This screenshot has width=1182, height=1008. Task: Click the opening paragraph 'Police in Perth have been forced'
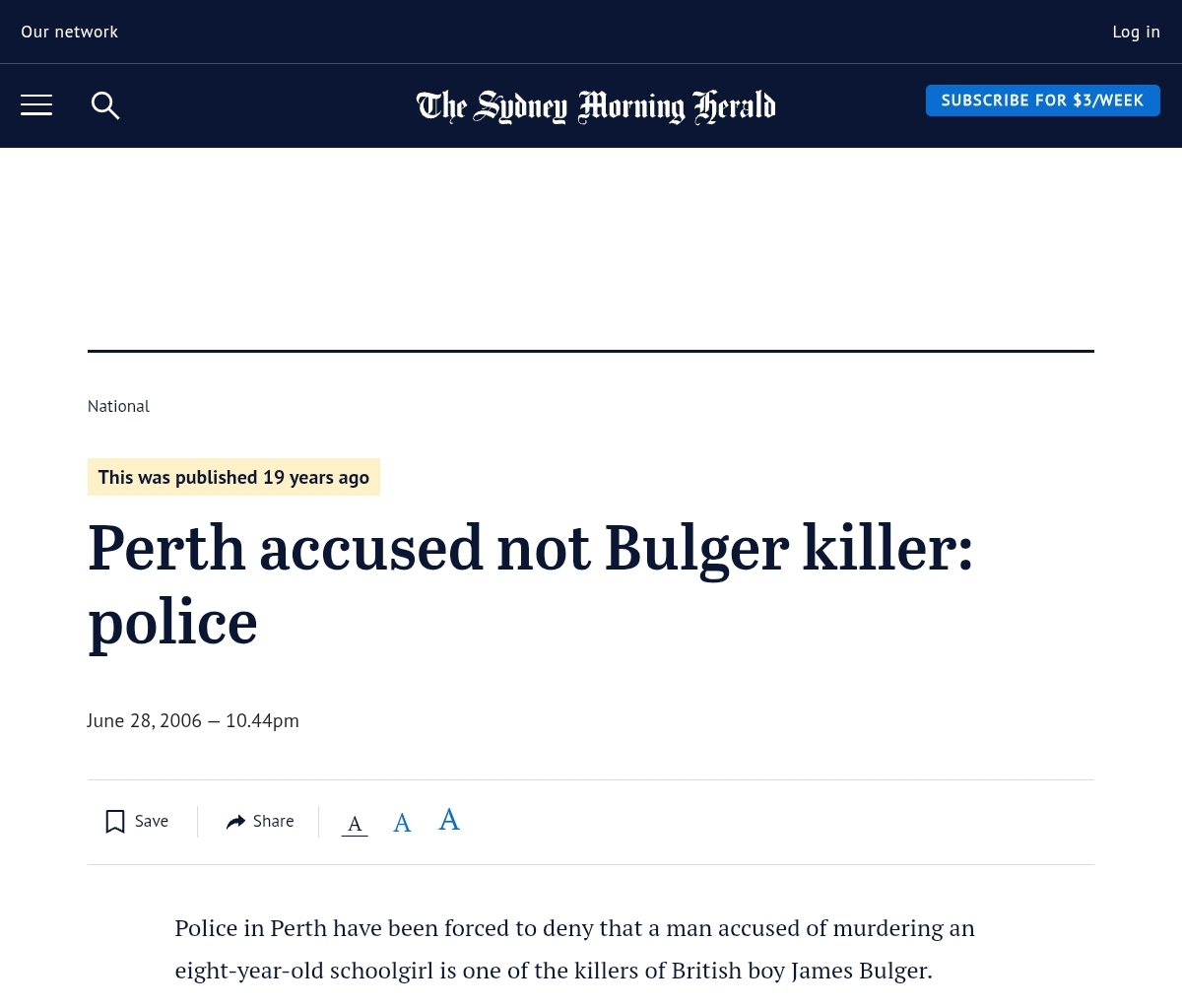(x=575, y=949)
